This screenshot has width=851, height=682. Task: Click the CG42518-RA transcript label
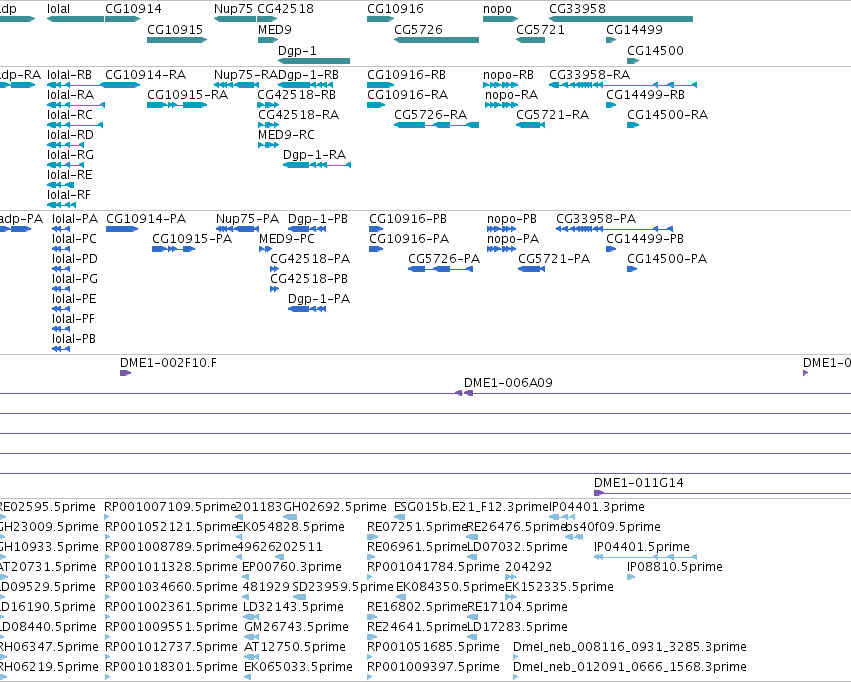click(299, 114)
